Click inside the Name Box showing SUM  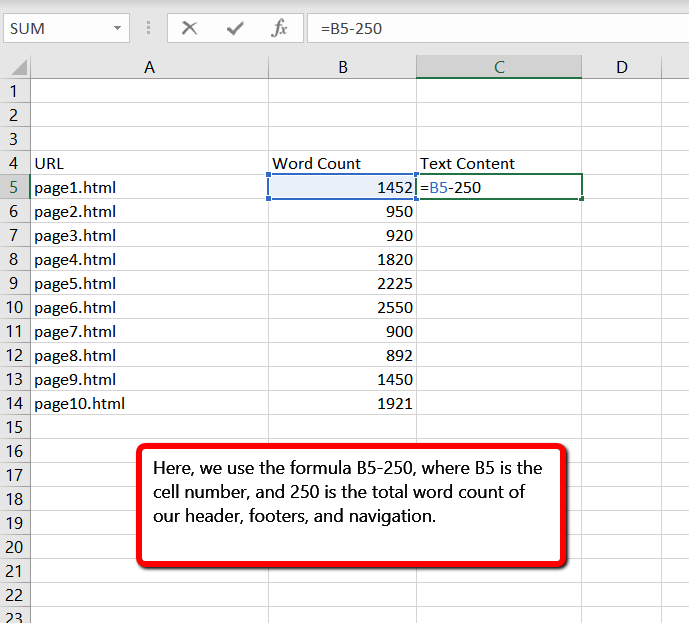pyautogui.click(x=55, y=28)
